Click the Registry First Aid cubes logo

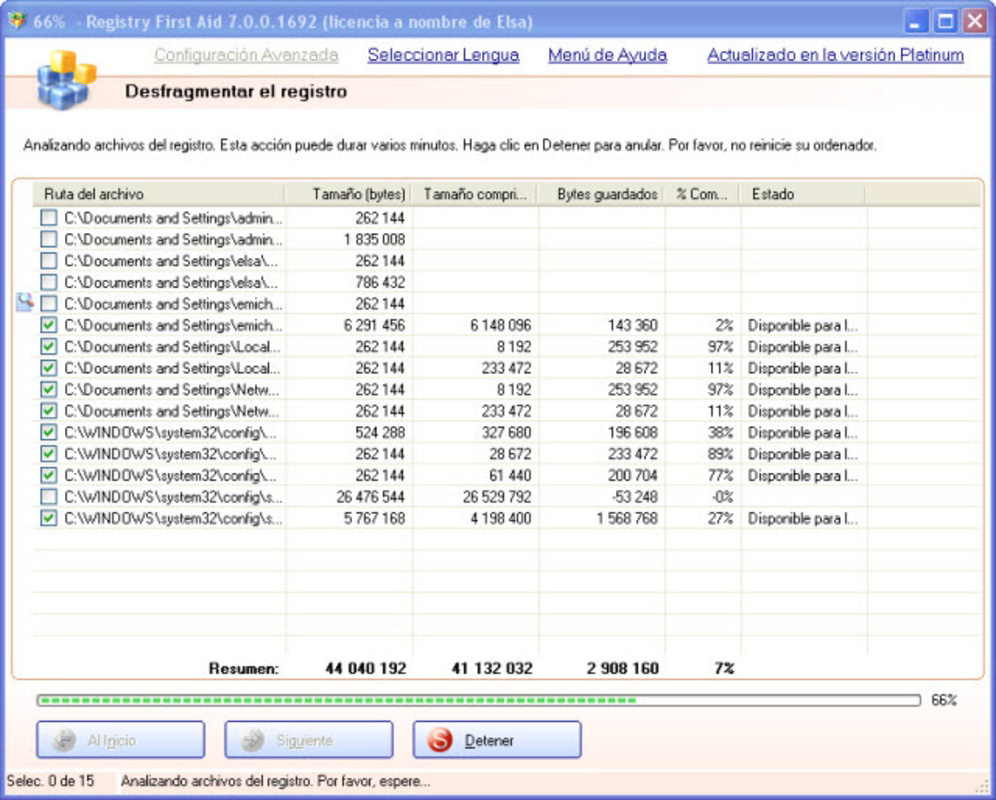tap(66, 79)
